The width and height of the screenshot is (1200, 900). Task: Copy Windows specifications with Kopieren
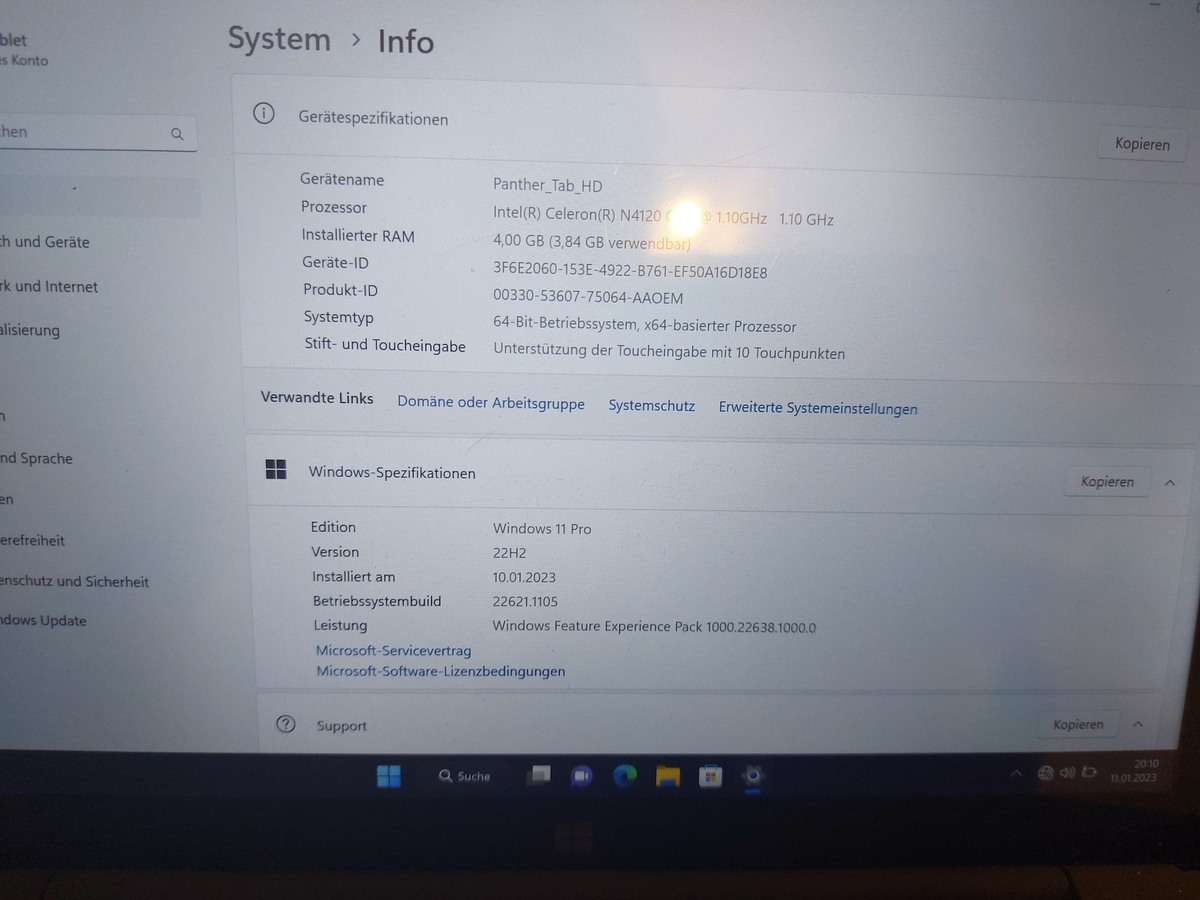[x=1107, y=482]
